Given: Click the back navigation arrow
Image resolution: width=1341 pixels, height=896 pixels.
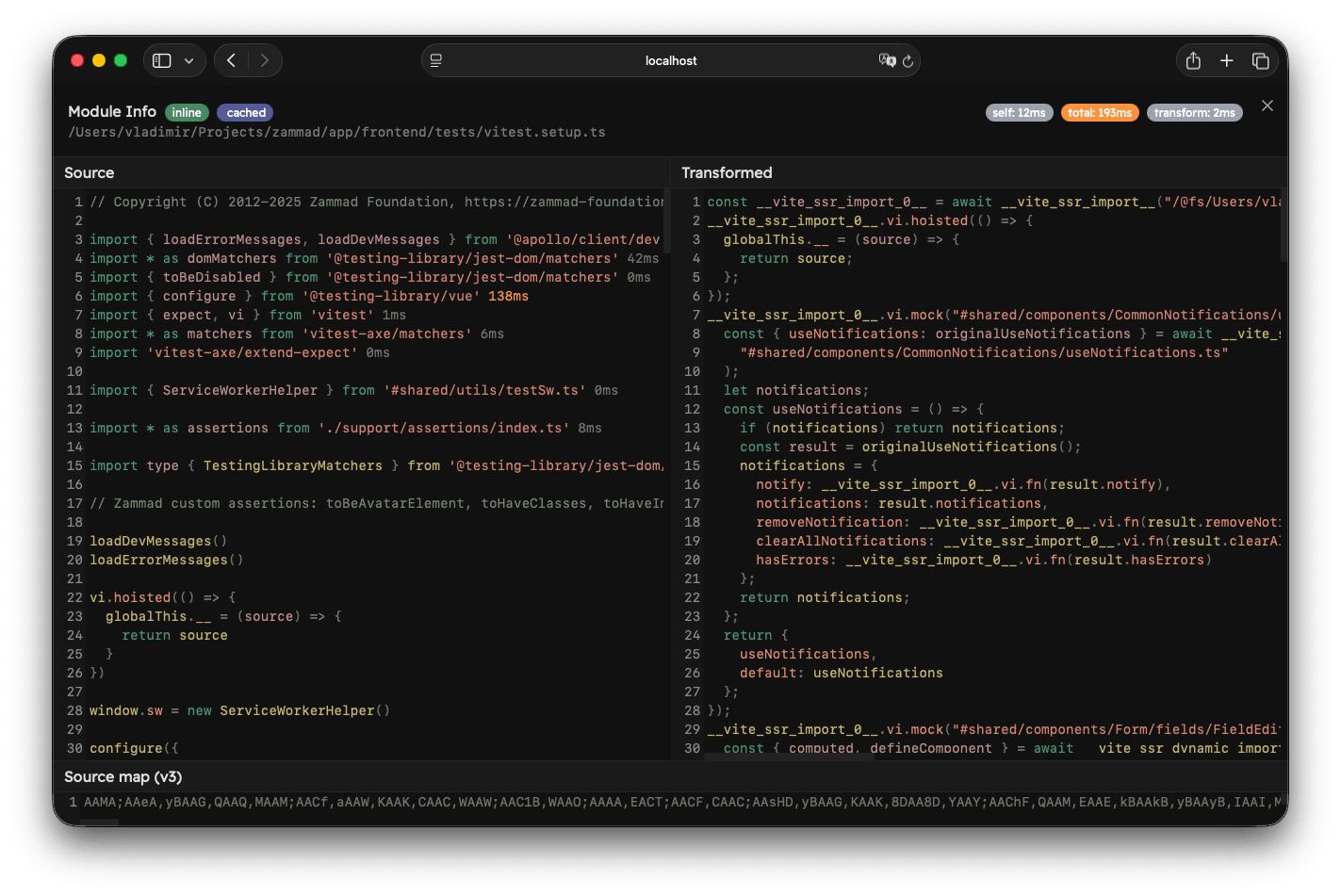Looking at the screenshot, I should coord(231,59).
